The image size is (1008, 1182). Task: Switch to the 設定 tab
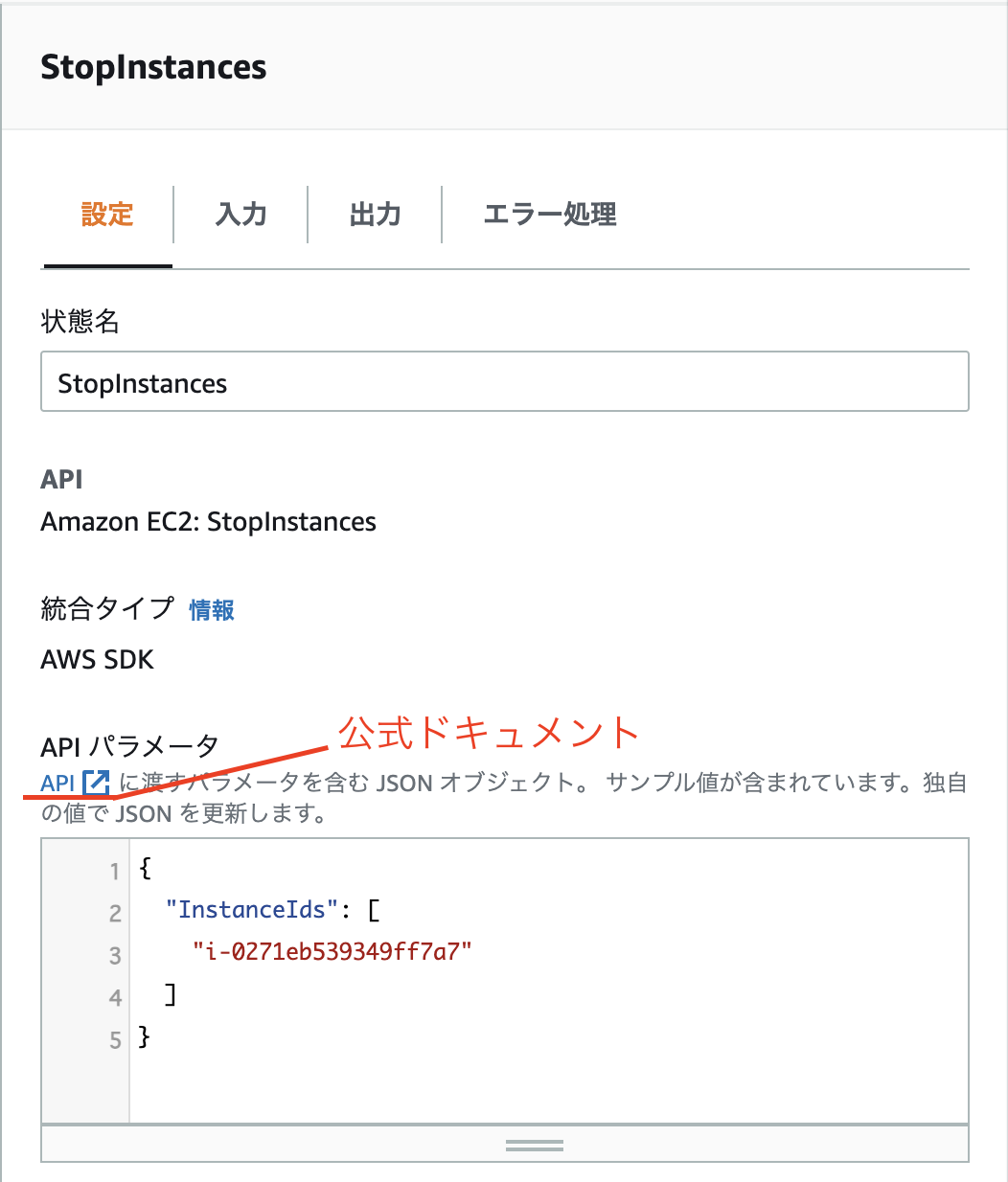[107, 215]
